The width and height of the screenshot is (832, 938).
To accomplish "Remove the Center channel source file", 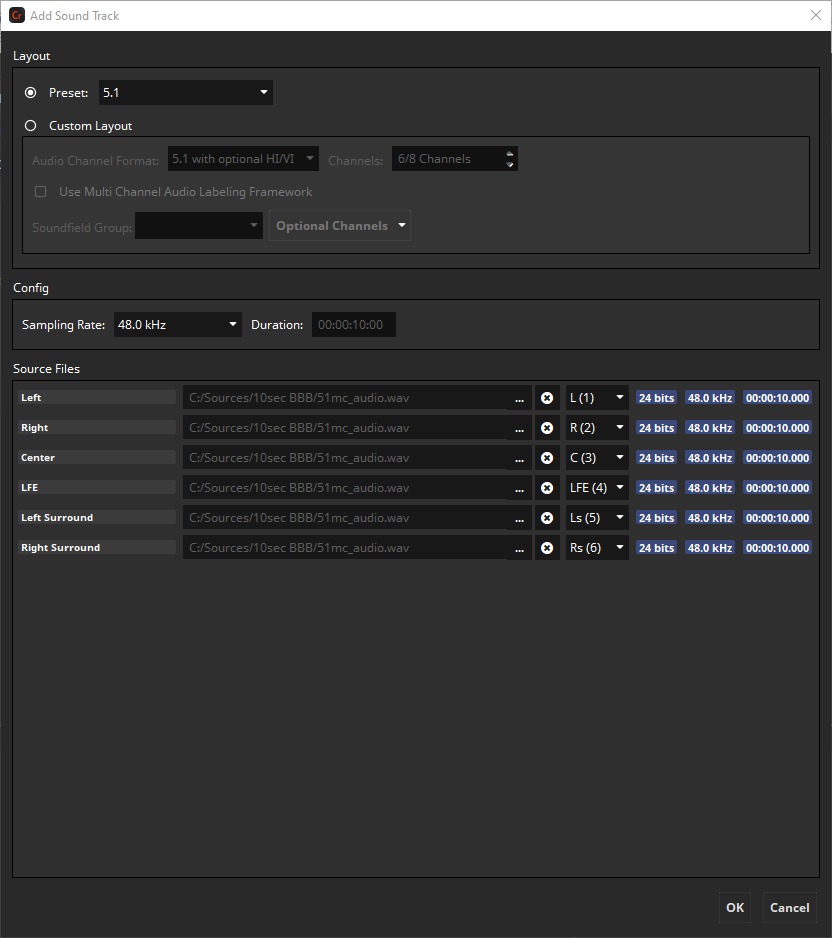I will pyautogui.click(x=547, y=458).
